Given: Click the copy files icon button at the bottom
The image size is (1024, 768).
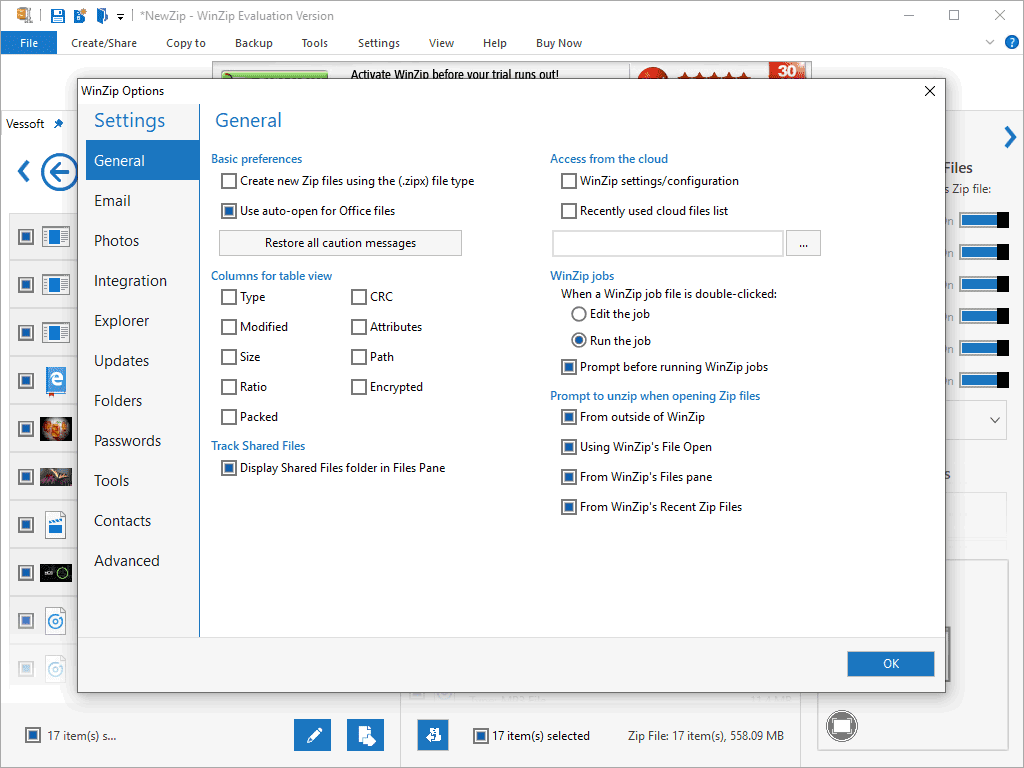Looking at the screenshot, I should point(366,735).
